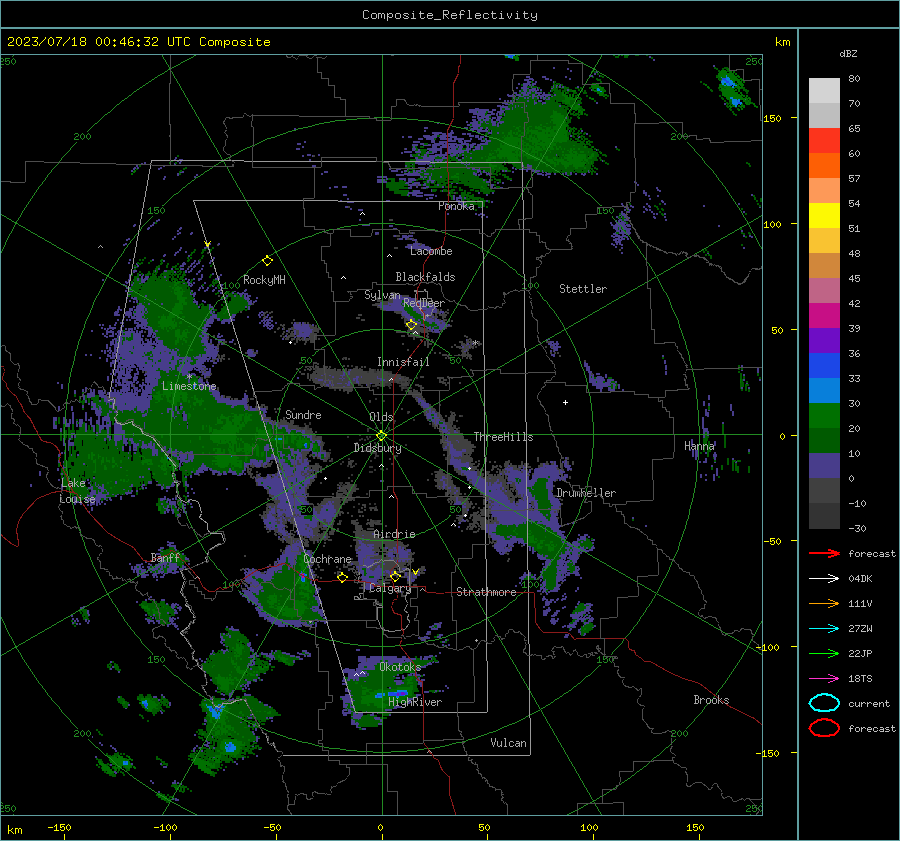900x841 pixels.
Task: Select the pink 42–45 dBZ swatch
Action: click(x=824, y=290)
